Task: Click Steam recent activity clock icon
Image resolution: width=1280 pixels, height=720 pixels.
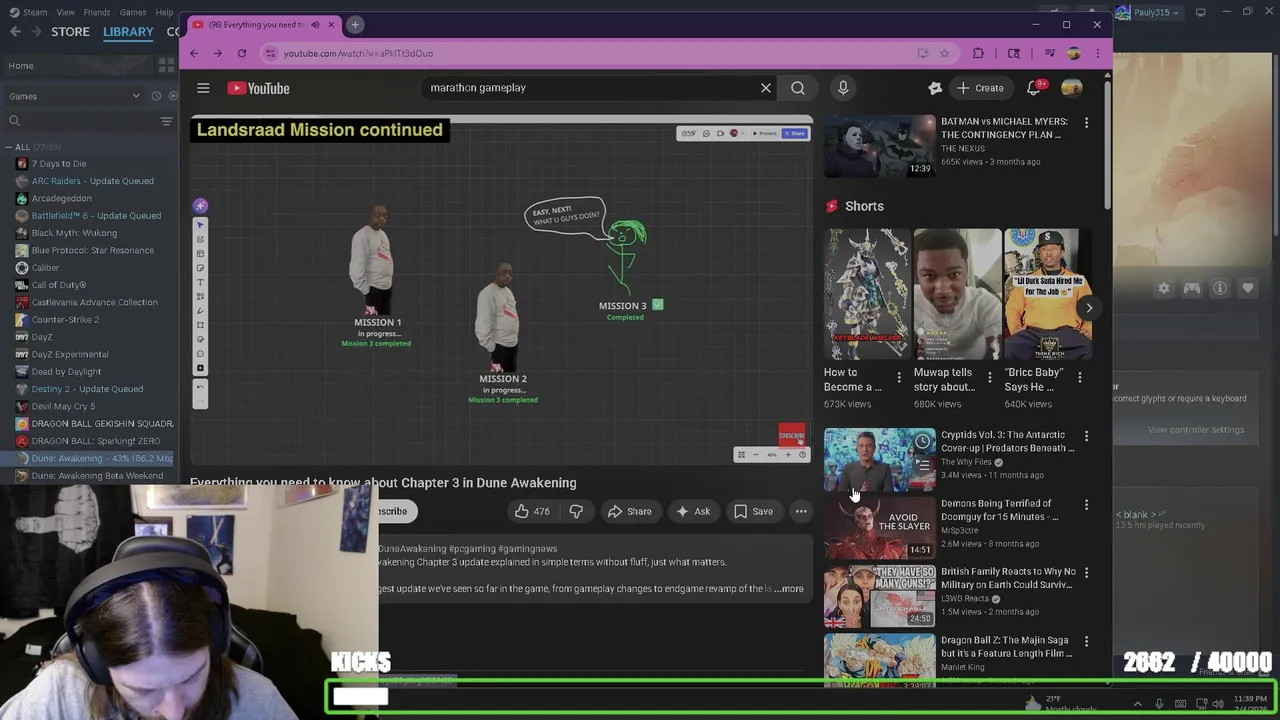Action: tap(156, 96)
